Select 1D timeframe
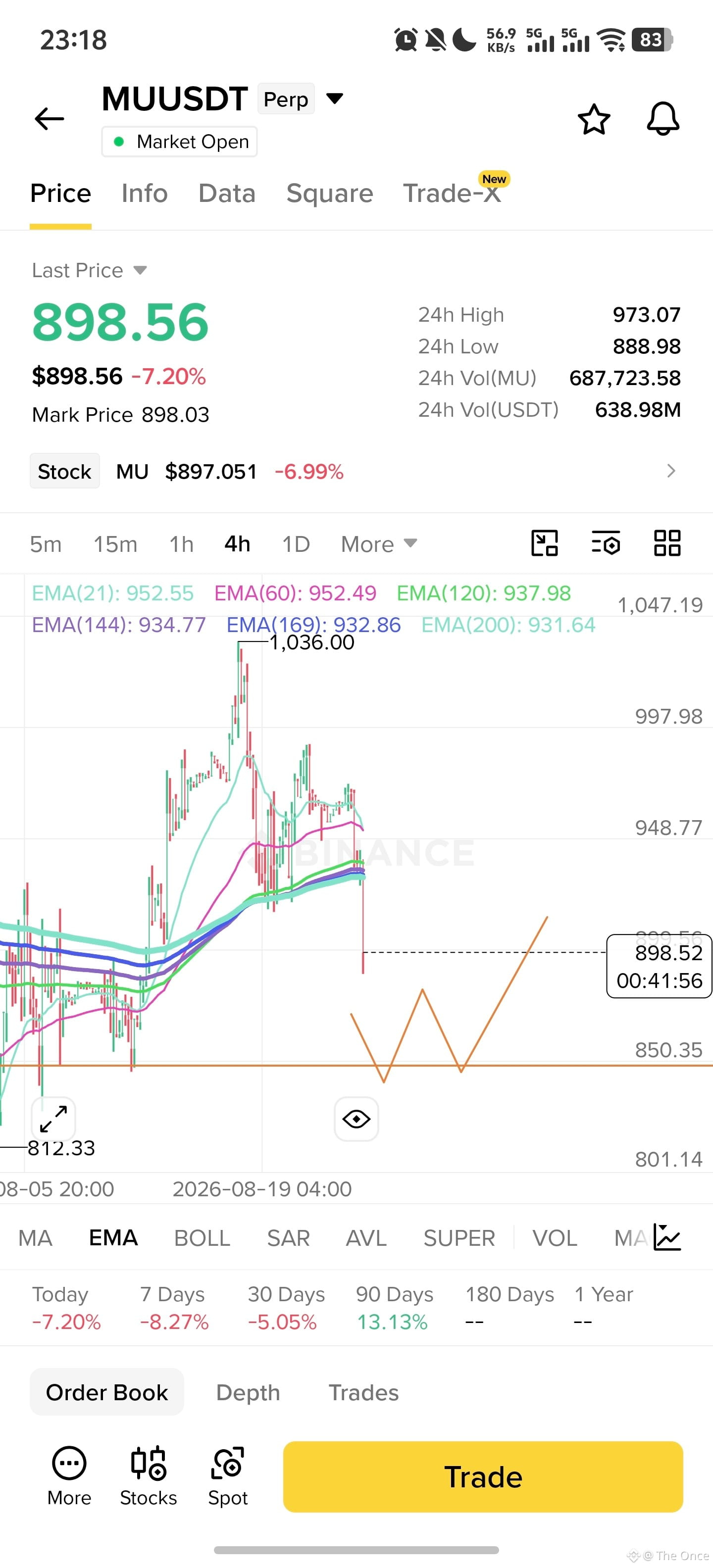 [296, 543]
